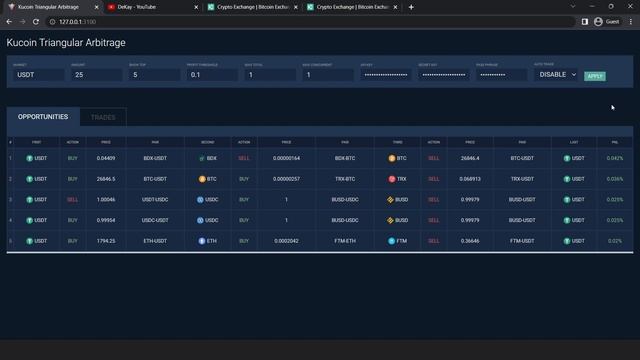The image size is (640, 360).
Task: Click the BDX coin icon in row 1
Action: (x=202, y=158)
